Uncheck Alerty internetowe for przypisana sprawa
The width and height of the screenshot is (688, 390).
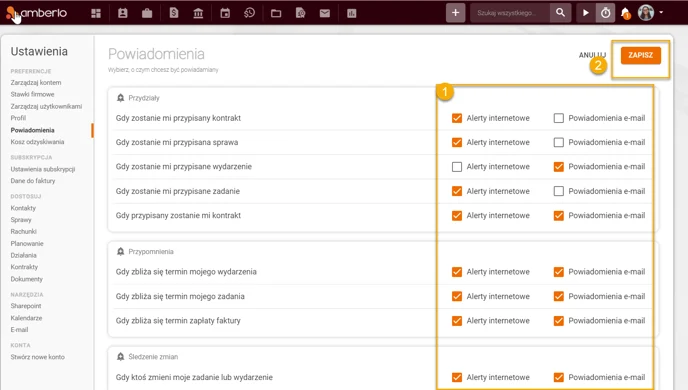point(457,142)
